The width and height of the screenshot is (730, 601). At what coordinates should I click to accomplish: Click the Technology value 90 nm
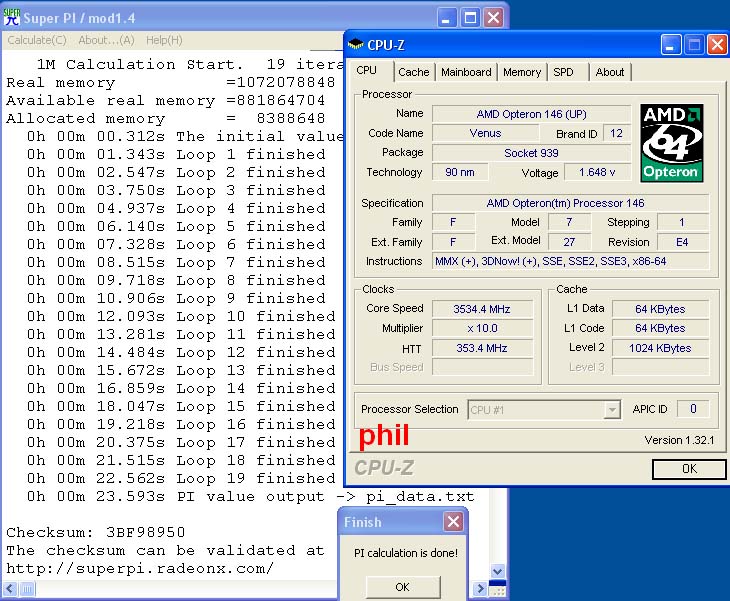tap(460, 172)
